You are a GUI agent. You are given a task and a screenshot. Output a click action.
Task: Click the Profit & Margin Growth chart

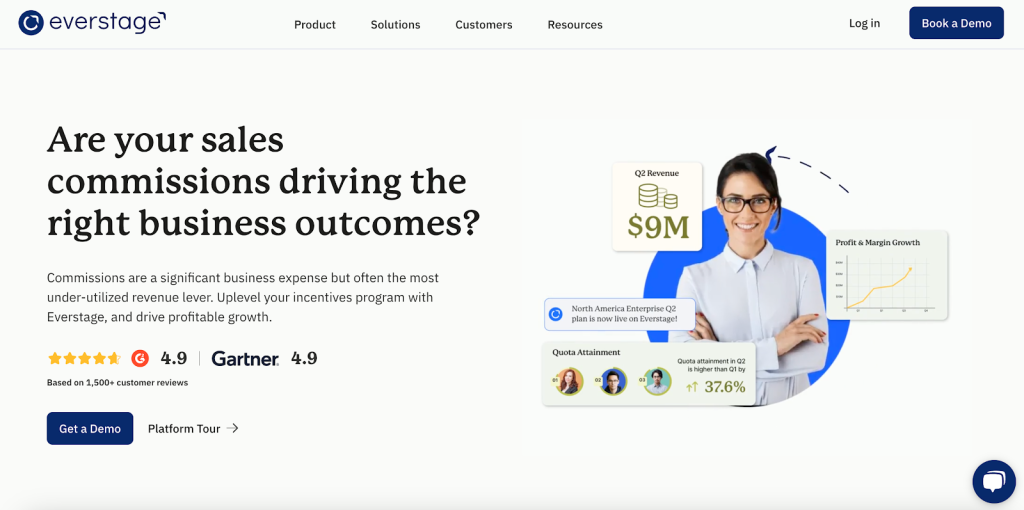[x=887, y=284]
